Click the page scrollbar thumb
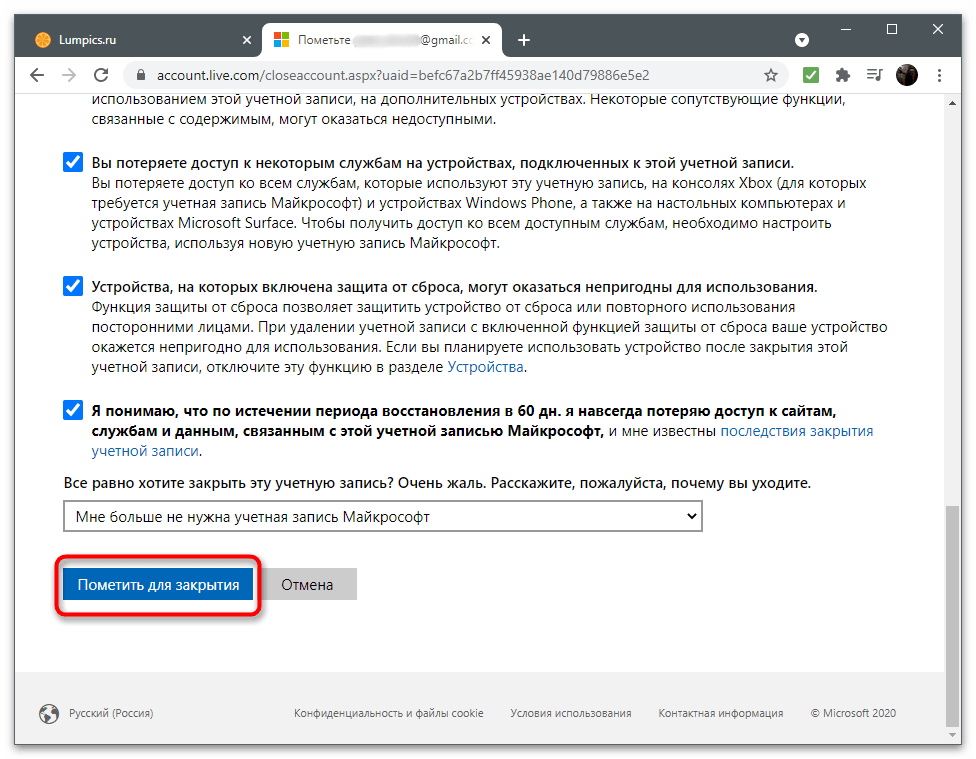This screenshot has height=759, width=976. pyautogui.click(x=952, y=616)
